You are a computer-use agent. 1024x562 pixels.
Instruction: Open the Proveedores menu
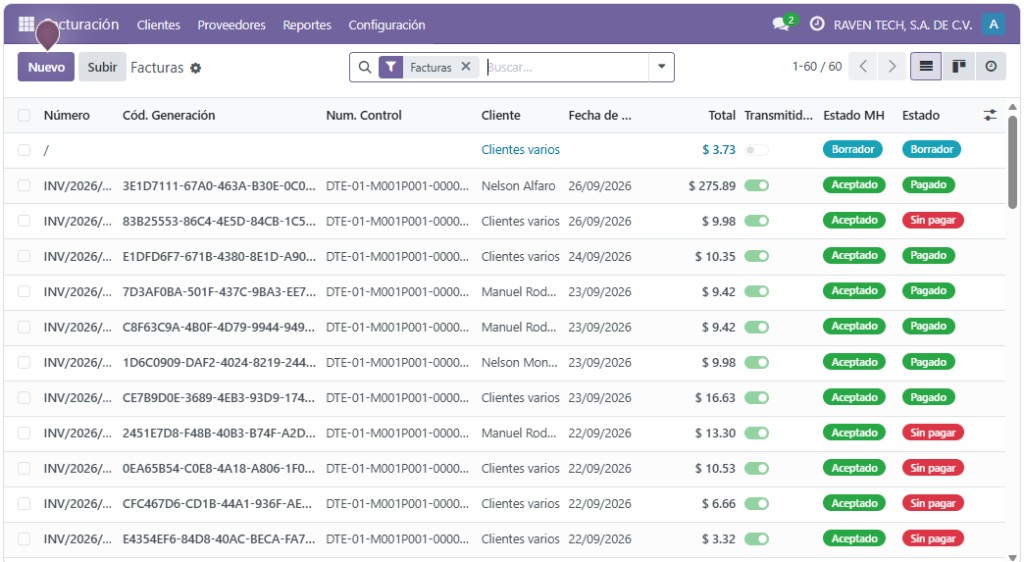[231, 25]
